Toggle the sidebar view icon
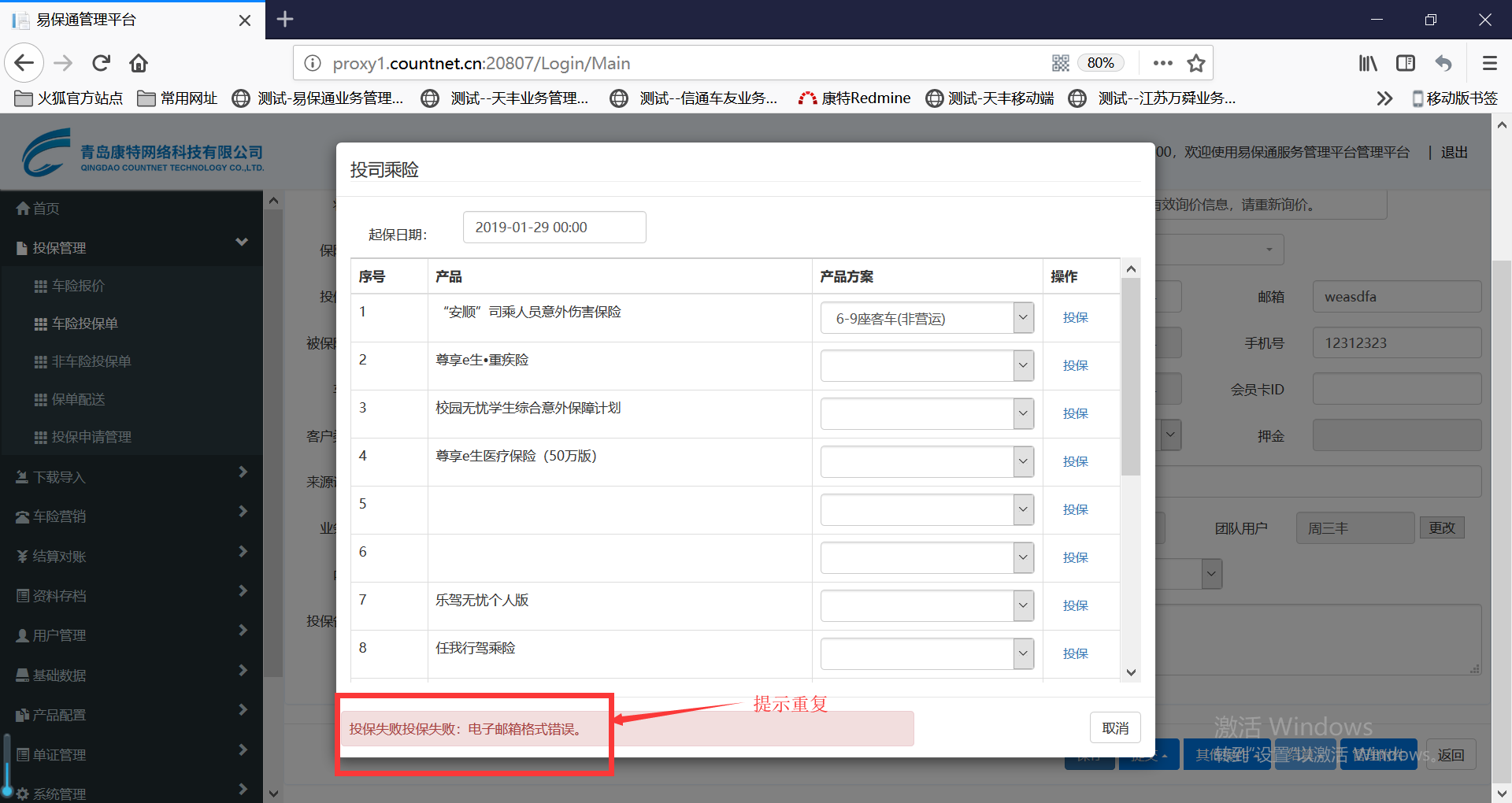1512x803 pixels. [1405, 63]
